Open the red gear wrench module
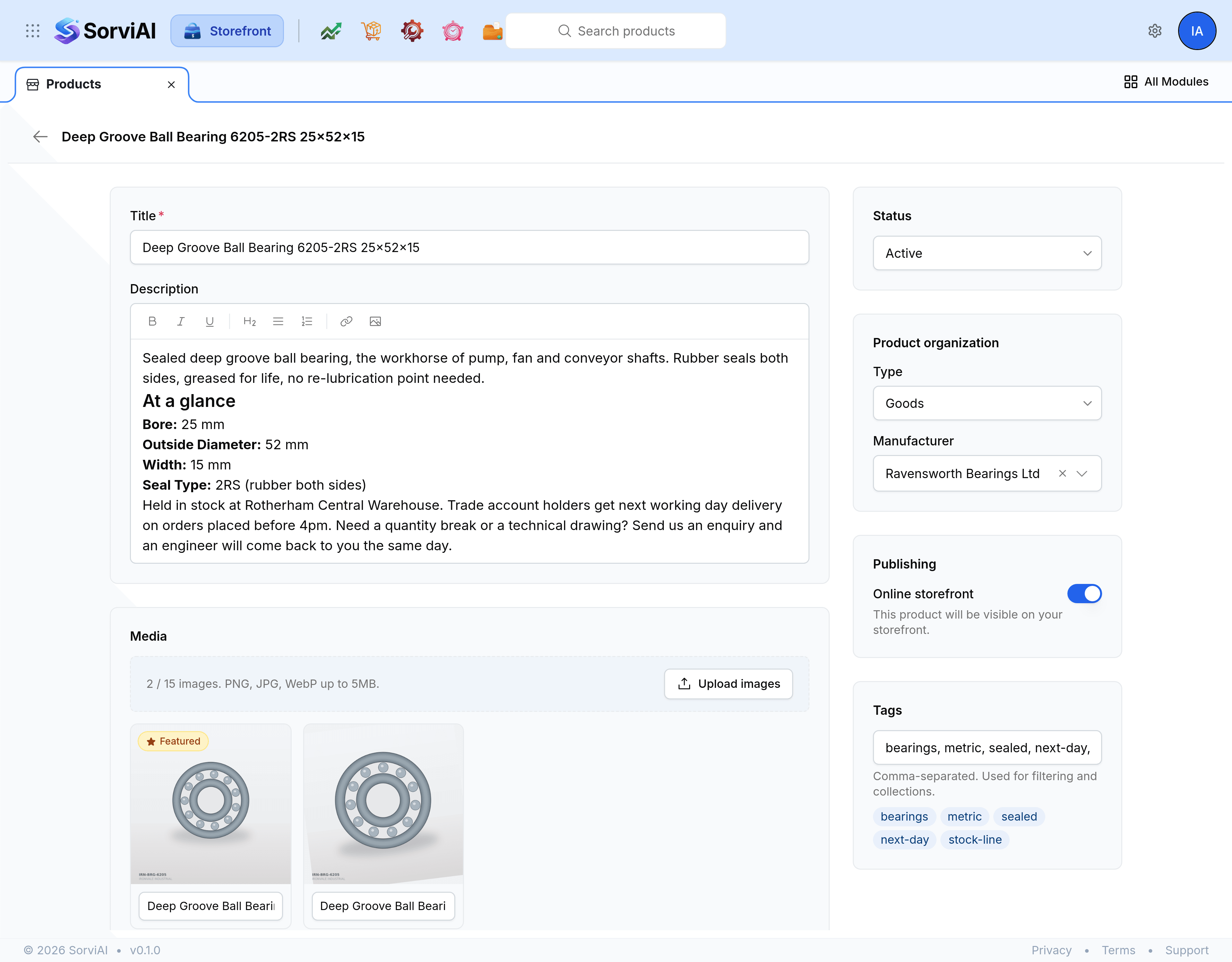1232x962 pixels. click(412, 31)
